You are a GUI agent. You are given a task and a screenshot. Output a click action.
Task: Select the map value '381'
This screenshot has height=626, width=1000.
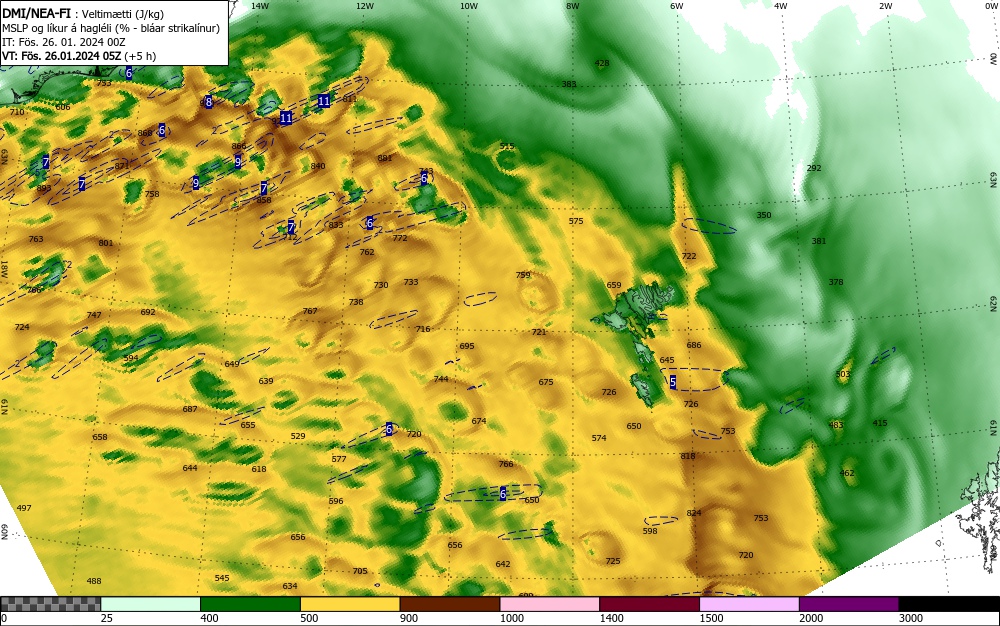pos(818,241)
